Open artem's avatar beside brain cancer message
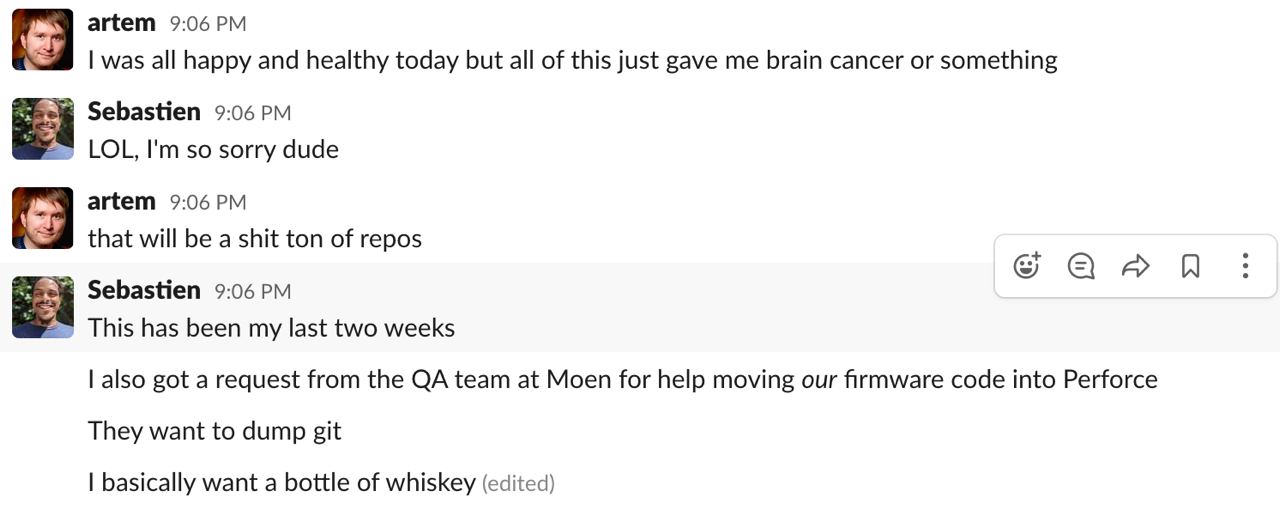 point(43,40)
